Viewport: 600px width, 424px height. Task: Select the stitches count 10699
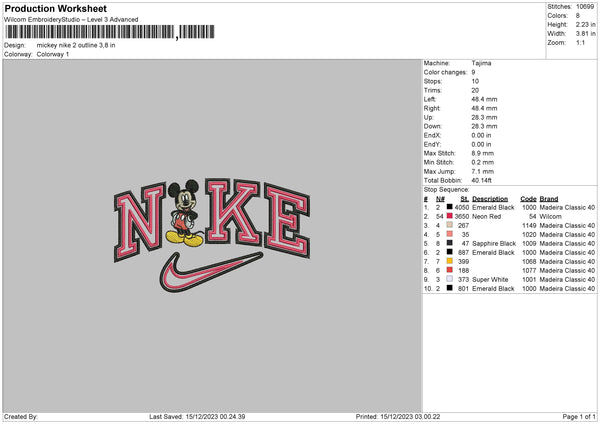[585, 7]
